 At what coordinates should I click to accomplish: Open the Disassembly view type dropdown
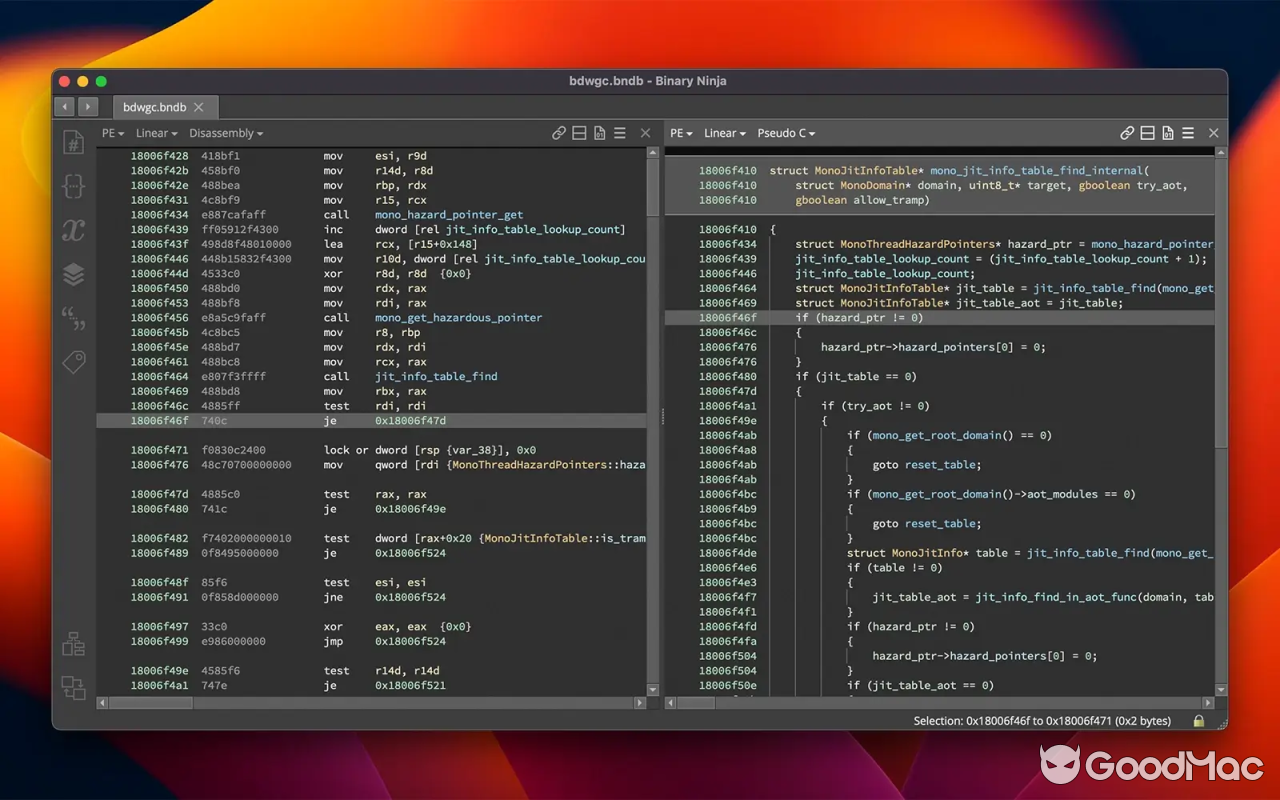226,133
